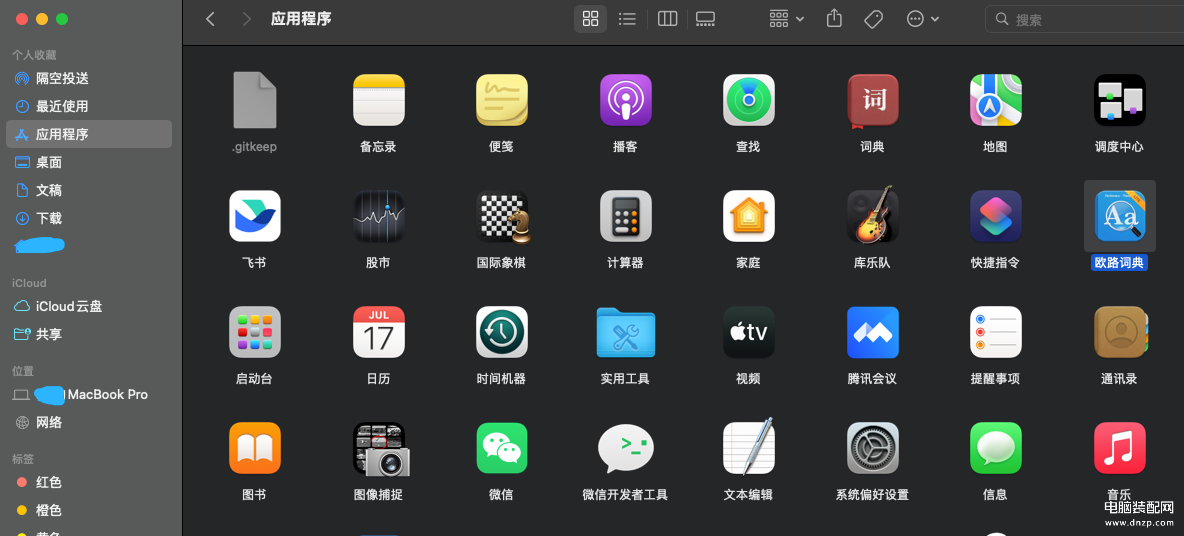Open the 提醒事项 Reminders app icon
This screenshot has height=536, width=1184.
coord(995,332)
